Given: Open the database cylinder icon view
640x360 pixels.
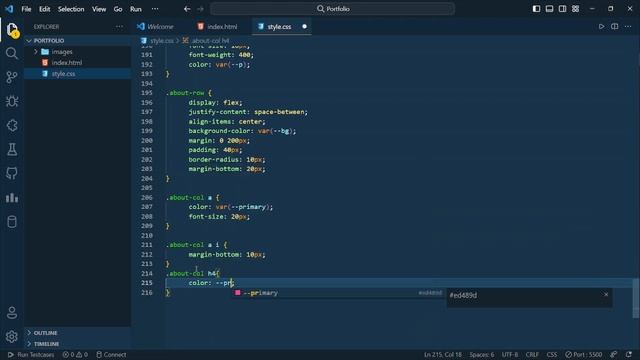Looking at the screenshot, I should [12, 222].
